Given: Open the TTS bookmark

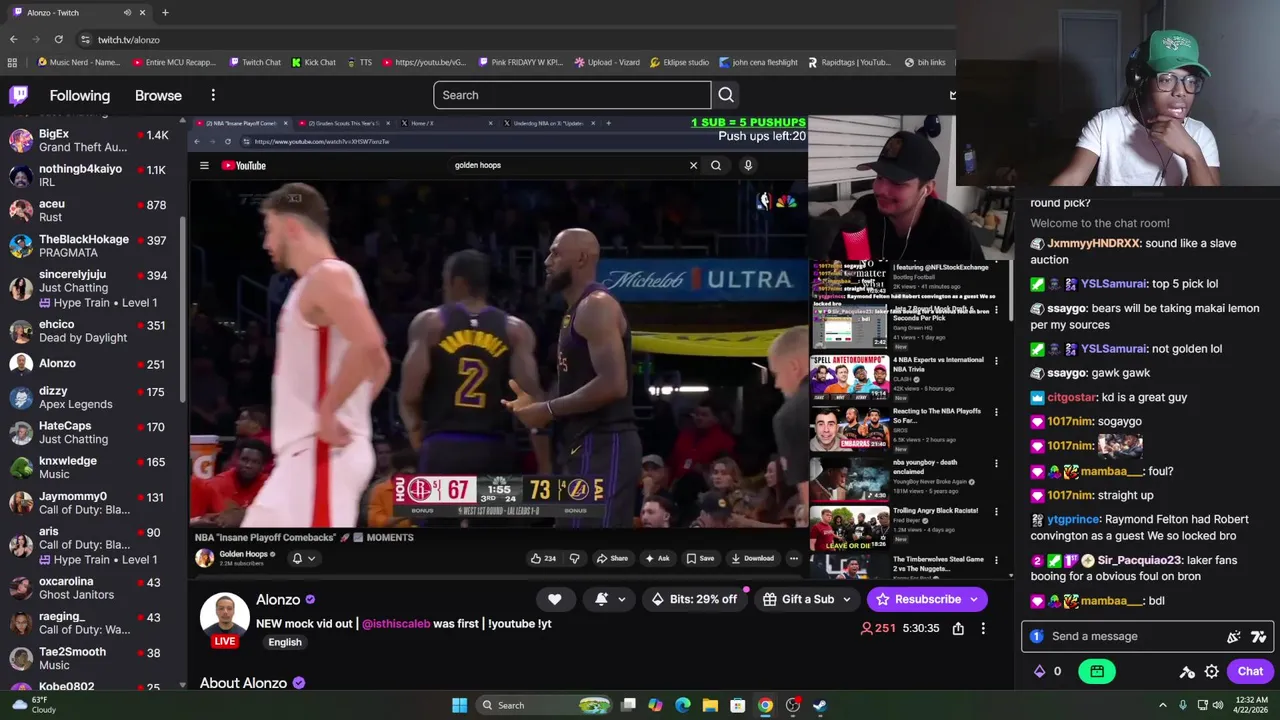Looking at the screenshot, I should click(x=358, y=63).
